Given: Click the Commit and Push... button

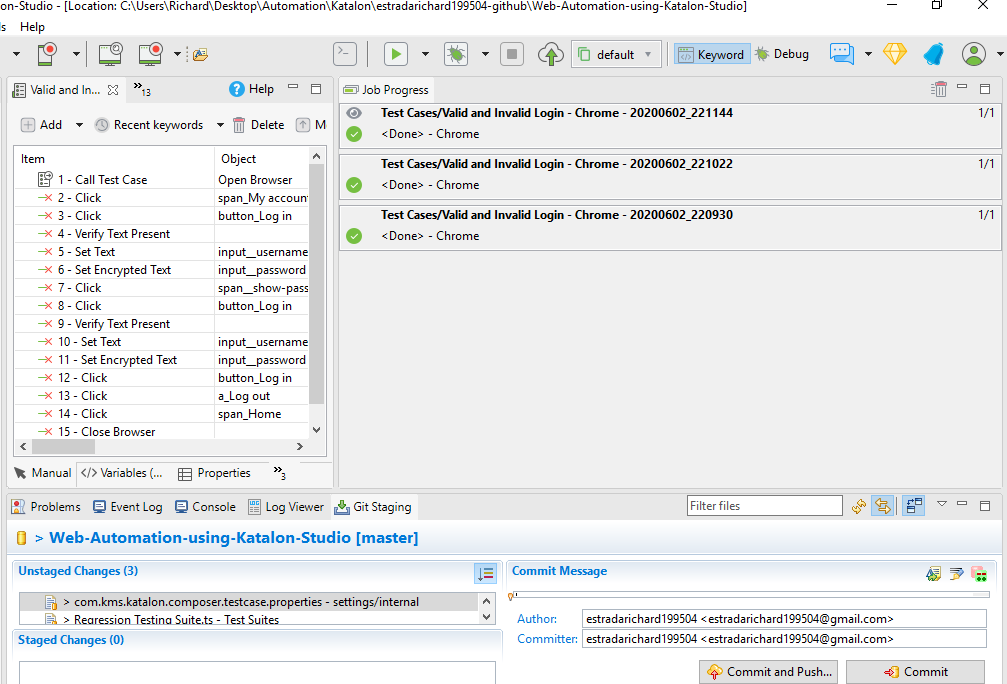Looking at the screenshot, I should tap(769, 672).
